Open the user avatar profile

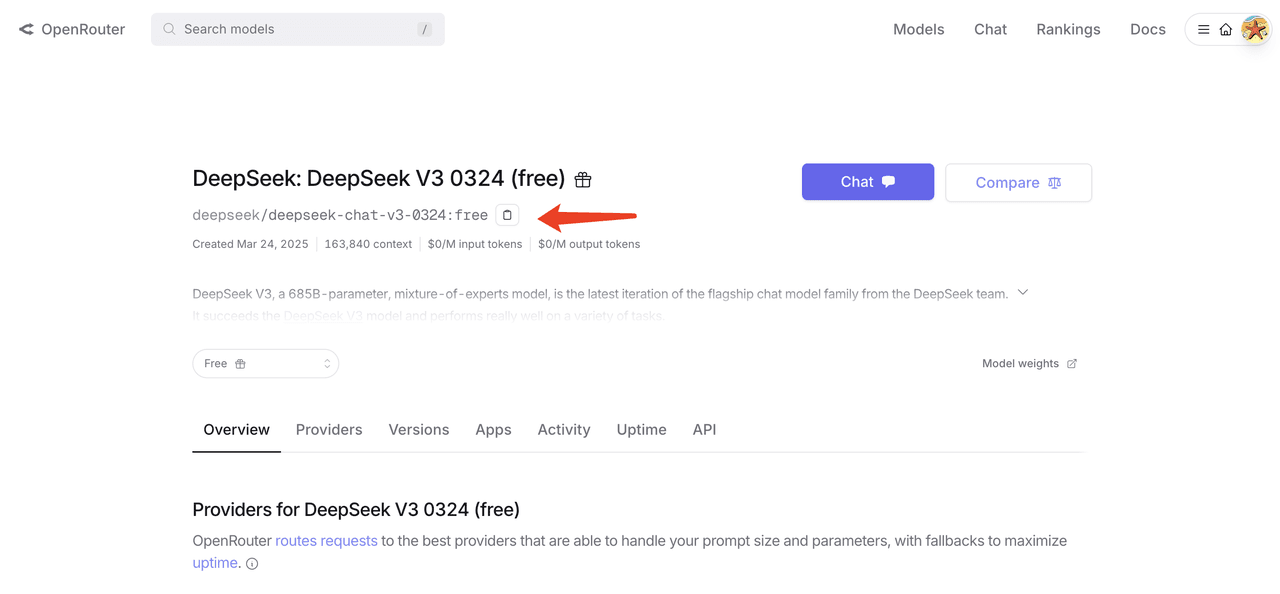(1255, 29)
